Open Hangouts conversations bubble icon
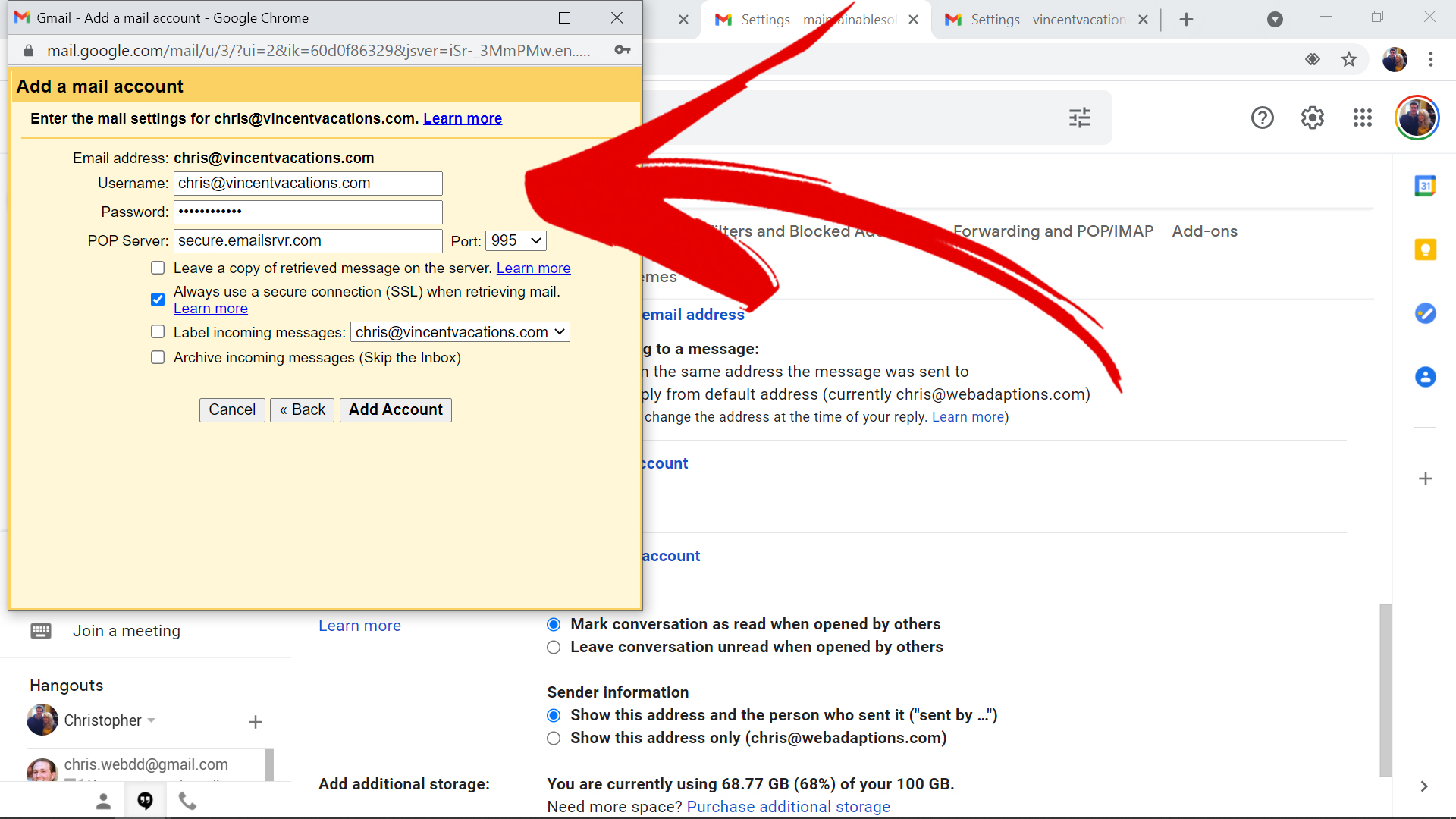This screenshot has width=1456, height=819. tap(145, 801)
